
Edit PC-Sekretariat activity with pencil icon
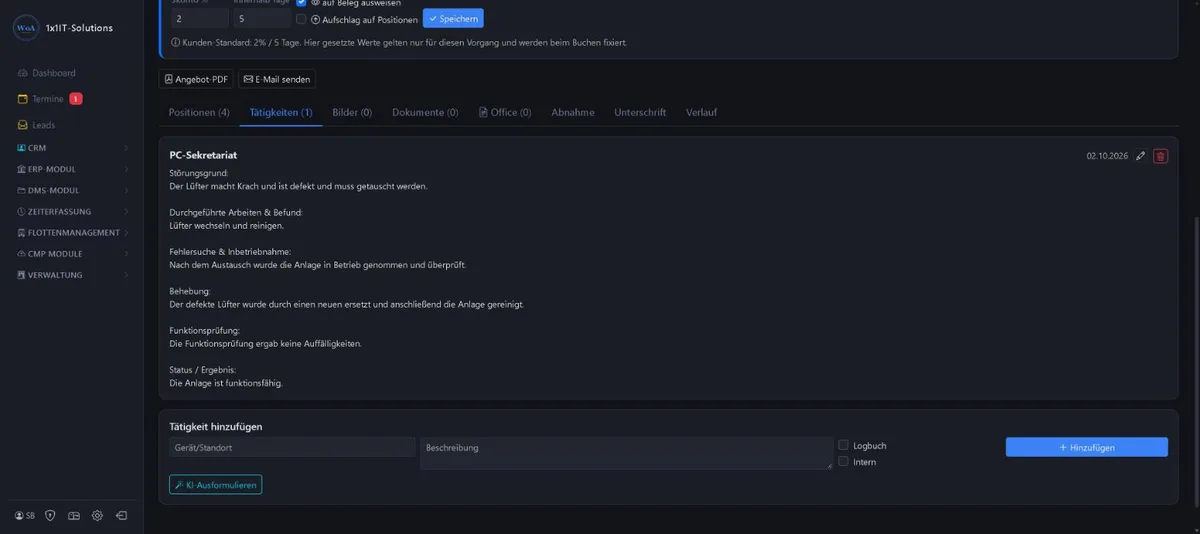pyautogui.click(x=1141, y=156)
